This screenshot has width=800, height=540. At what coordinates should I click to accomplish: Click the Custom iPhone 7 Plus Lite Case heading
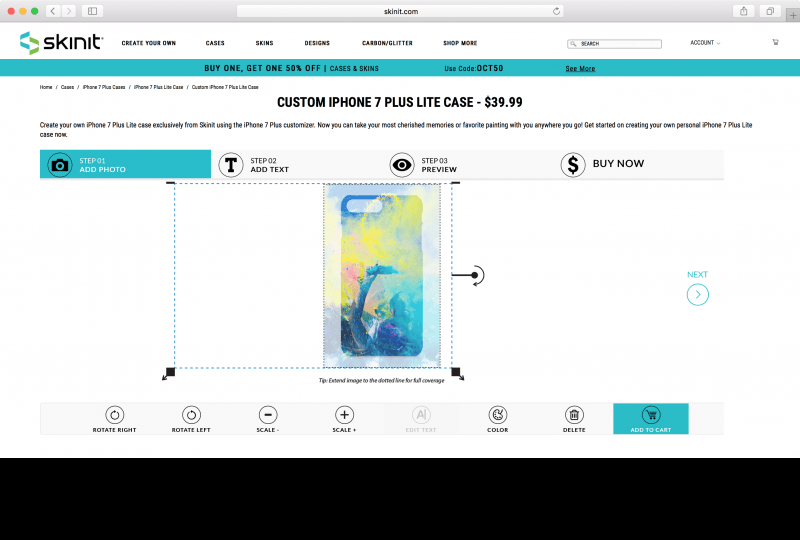[399, 102]
